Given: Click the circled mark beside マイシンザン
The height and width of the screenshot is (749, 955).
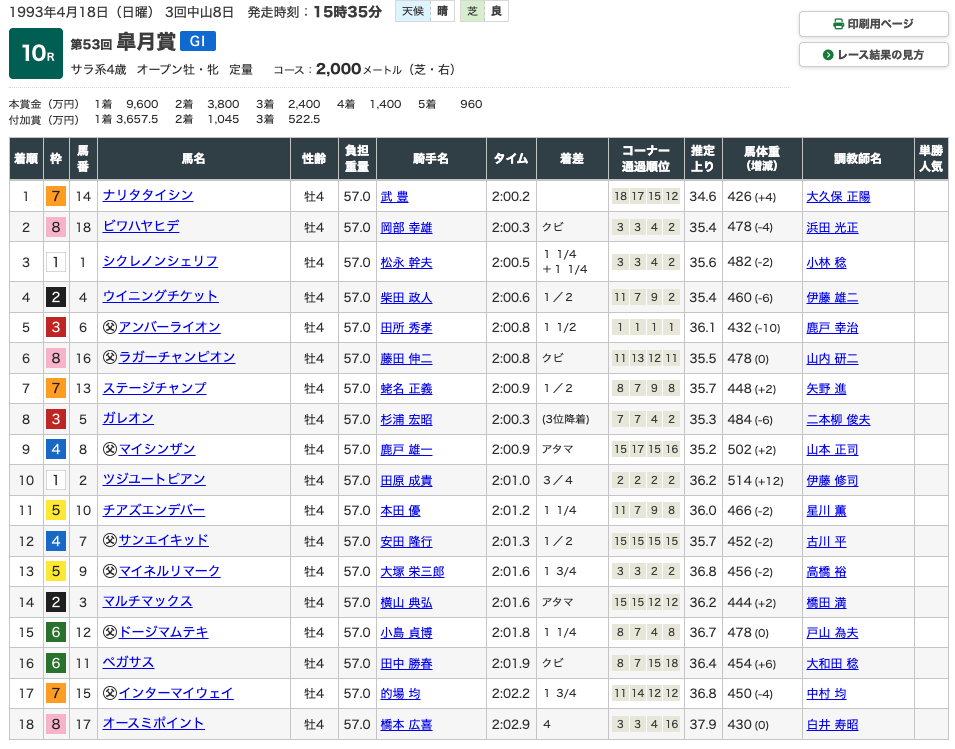Looking at the screenshot, I should pos(110,450).
